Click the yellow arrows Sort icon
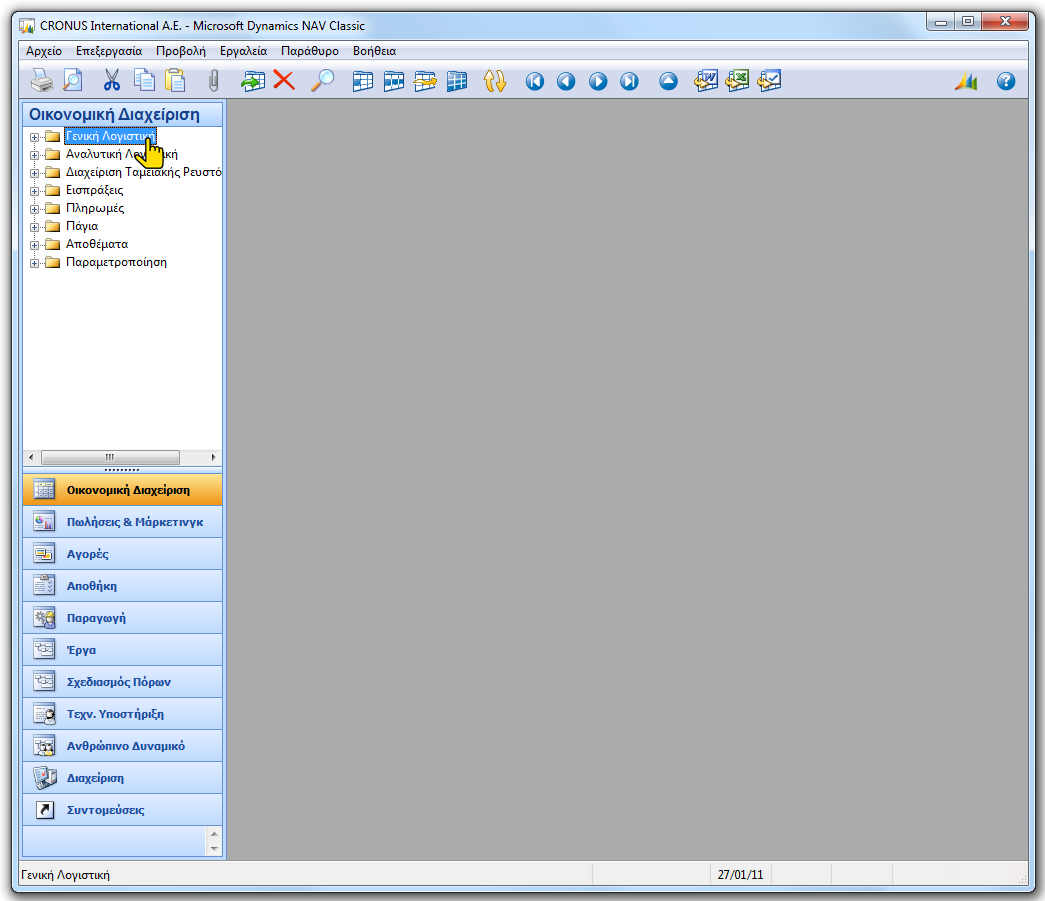 pyautogui.click(x=495, y=81)
